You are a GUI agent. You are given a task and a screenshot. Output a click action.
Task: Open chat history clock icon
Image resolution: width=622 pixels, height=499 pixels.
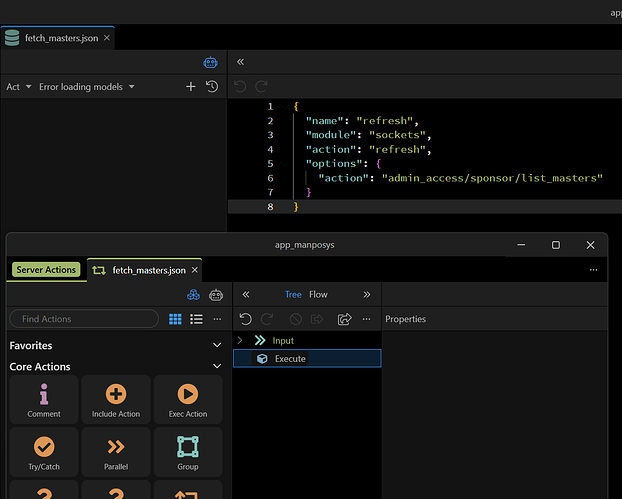212,87
